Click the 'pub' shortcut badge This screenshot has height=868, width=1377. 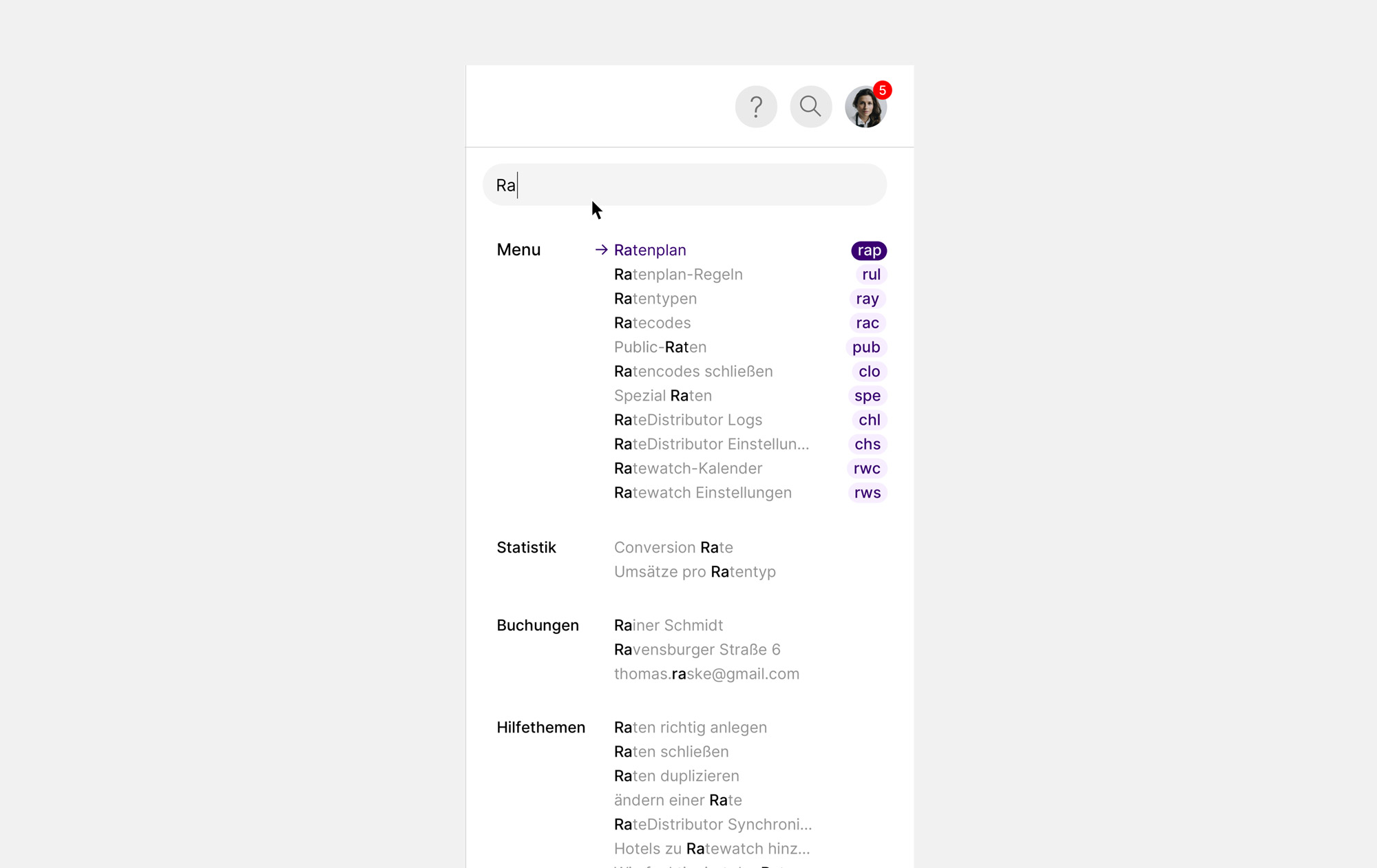click(866, 348)
